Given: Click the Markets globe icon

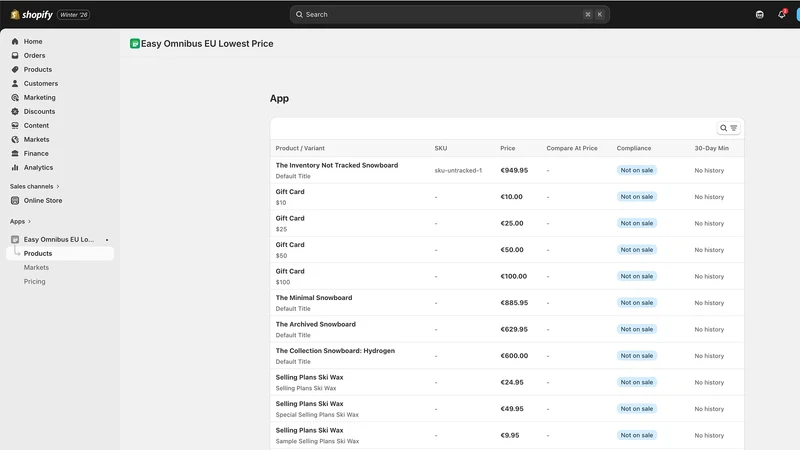Looking at the screenshot, I should point(15,139).
